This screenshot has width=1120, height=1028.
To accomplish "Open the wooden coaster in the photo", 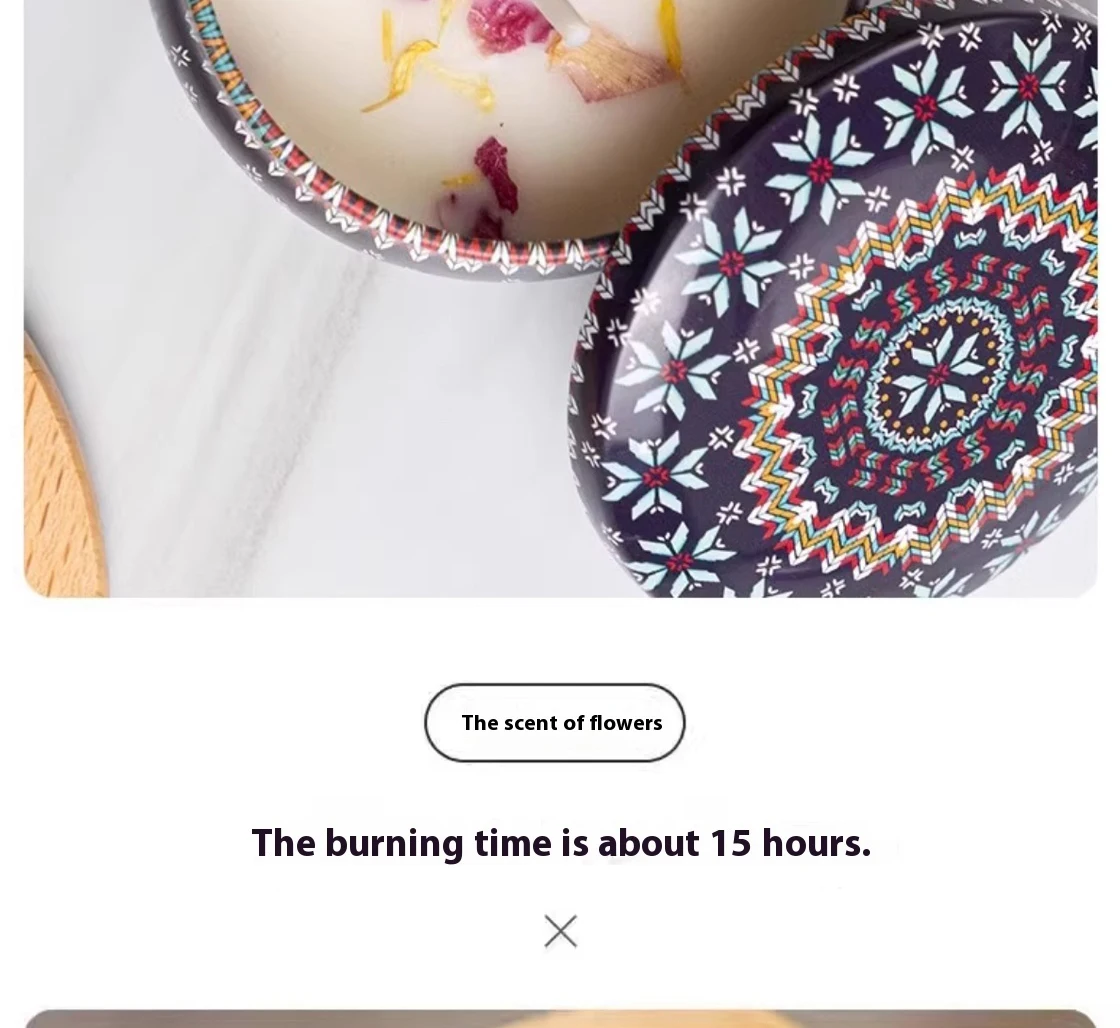I will [x=61, y=471].
